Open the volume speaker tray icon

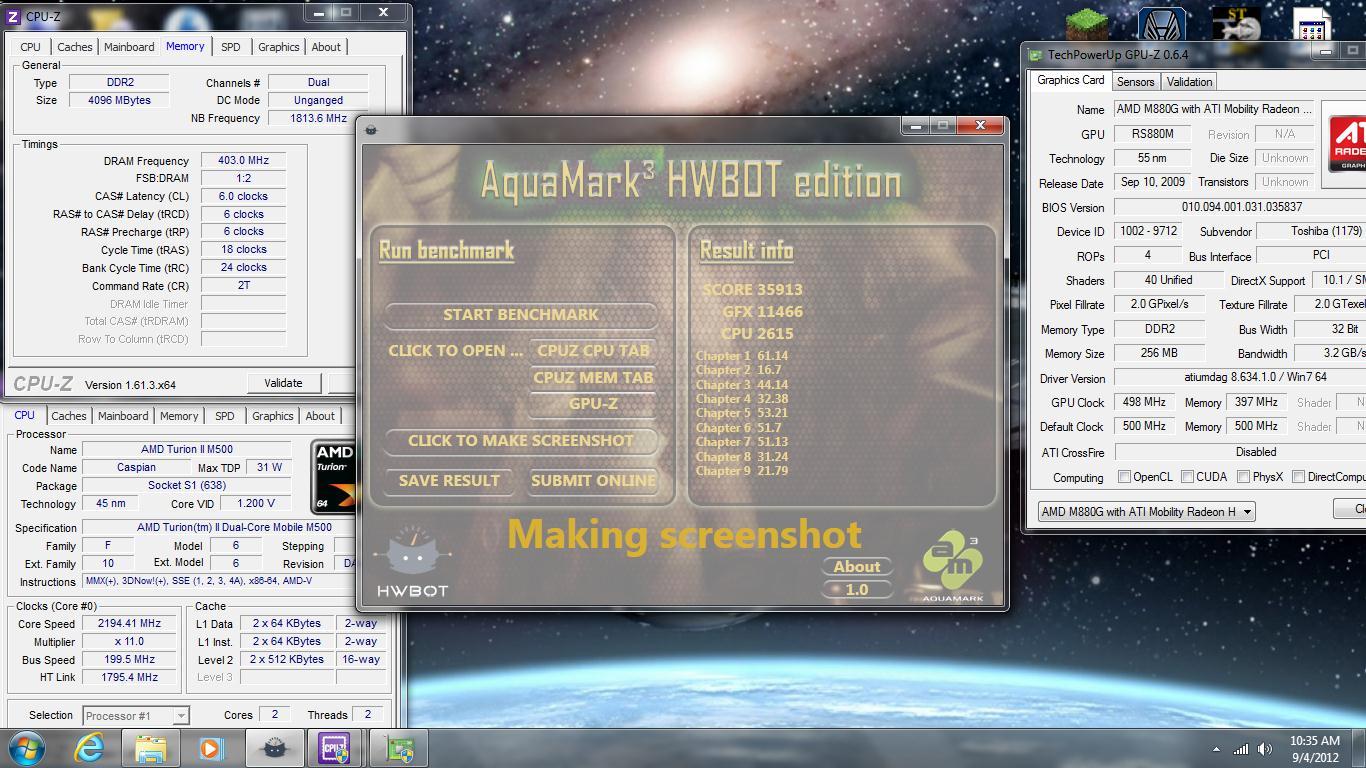pos(1266,749)
